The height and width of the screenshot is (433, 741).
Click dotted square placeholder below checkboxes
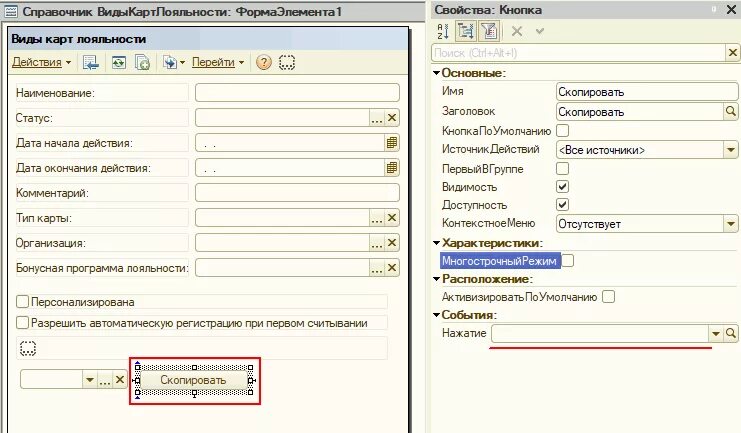[28, 348]
